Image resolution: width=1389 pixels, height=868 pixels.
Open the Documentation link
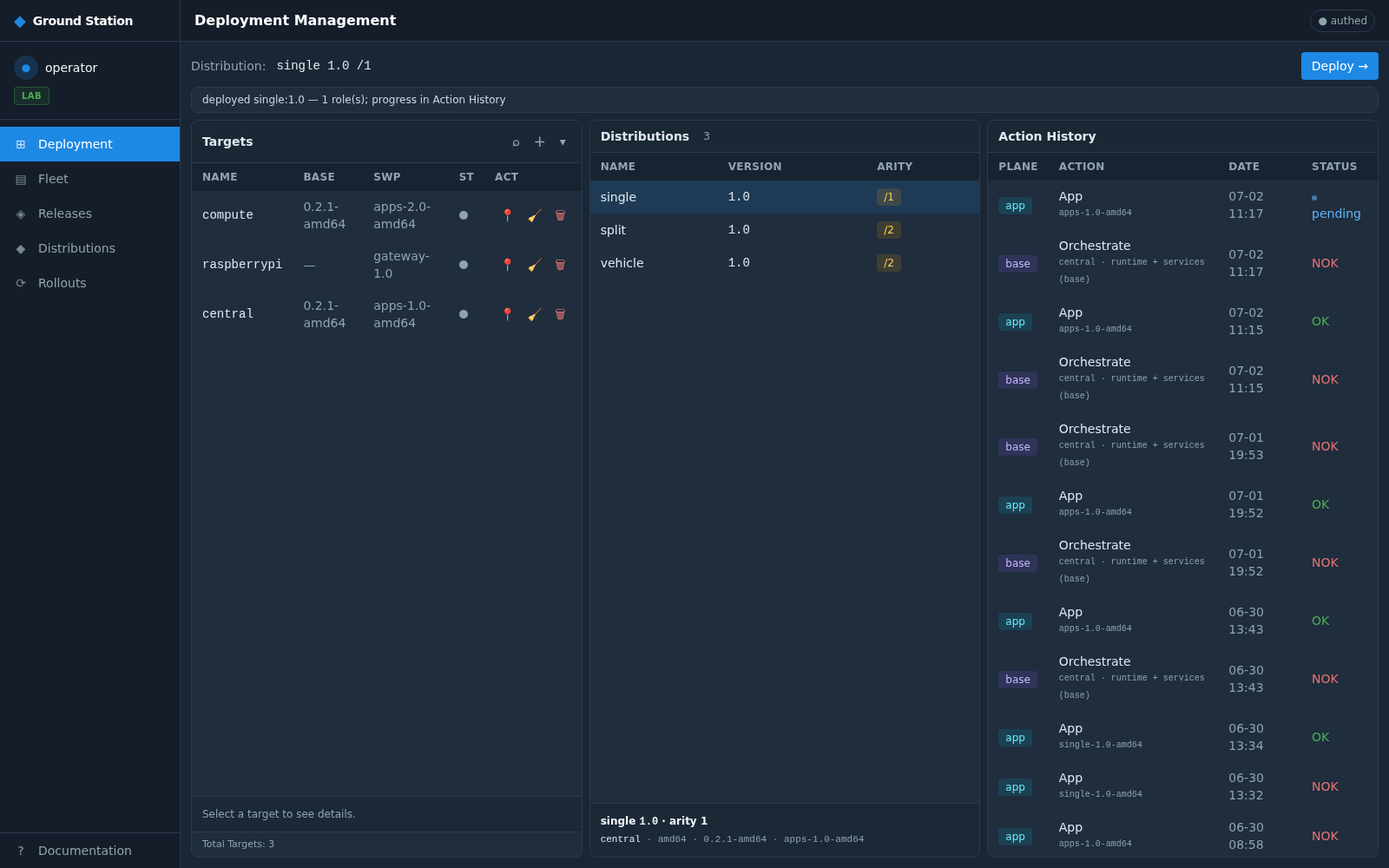coord(89,851)
